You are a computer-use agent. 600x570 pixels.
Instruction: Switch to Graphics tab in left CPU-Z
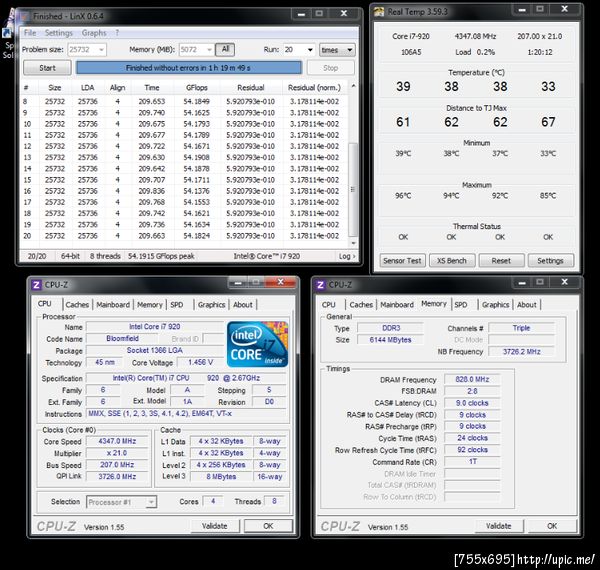click(x=211, y=305)
